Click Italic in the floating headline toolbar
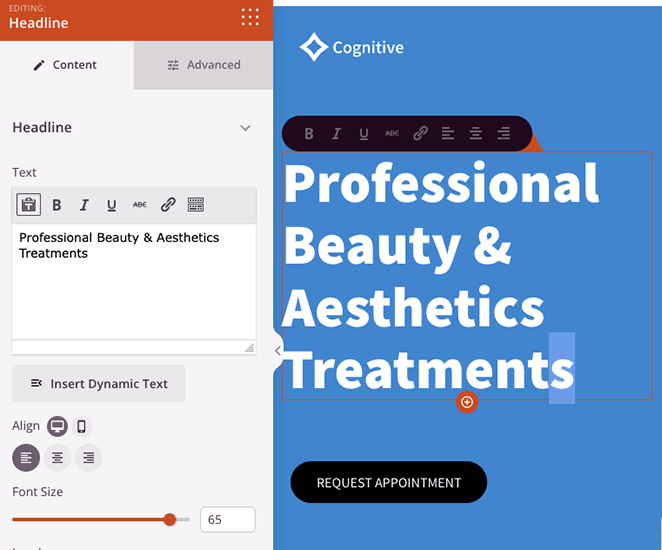Screen dimensions: 662x550 (336, 134)
